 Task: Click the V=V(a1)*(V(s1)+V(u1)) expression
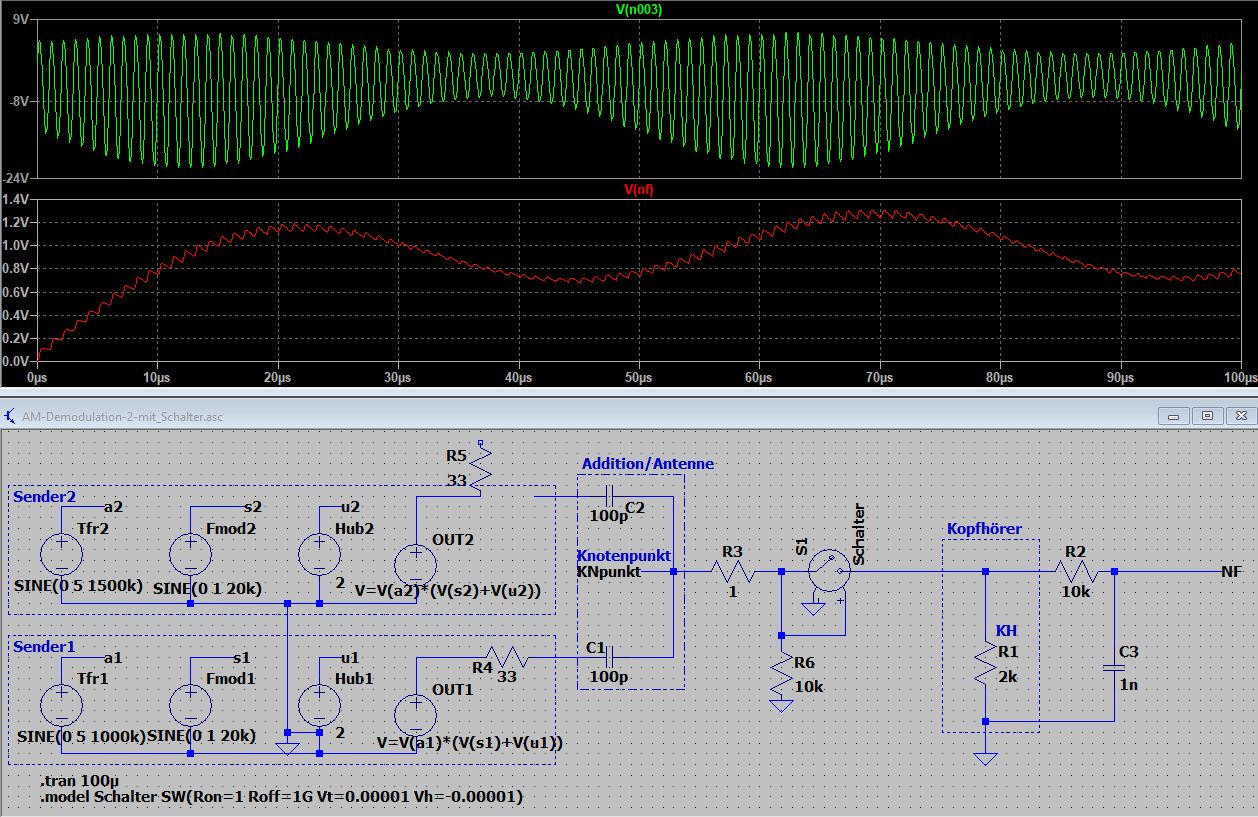point(470,743)
